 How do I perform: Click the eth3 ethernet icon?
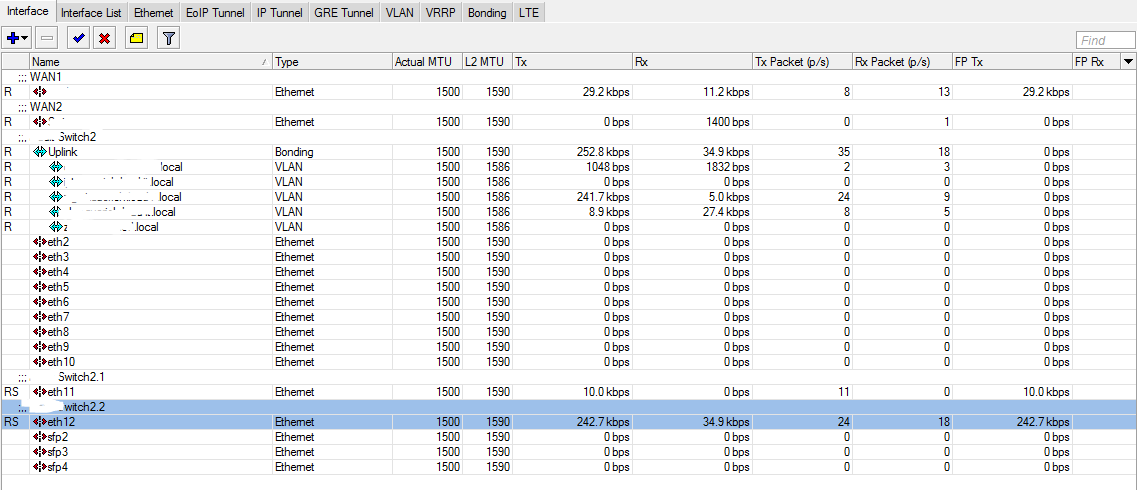40,257
